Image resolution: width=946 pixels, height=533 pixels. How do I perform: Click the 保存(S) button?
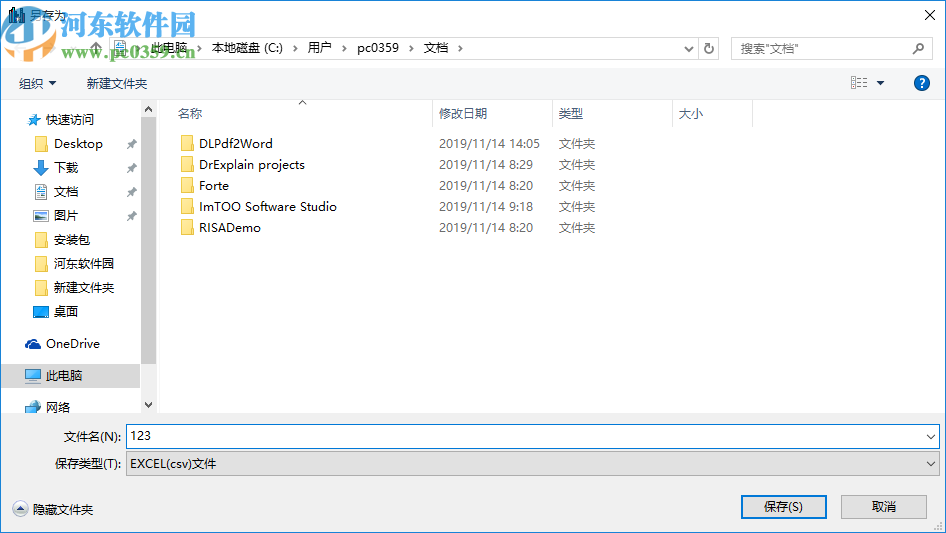pos(784,507)
